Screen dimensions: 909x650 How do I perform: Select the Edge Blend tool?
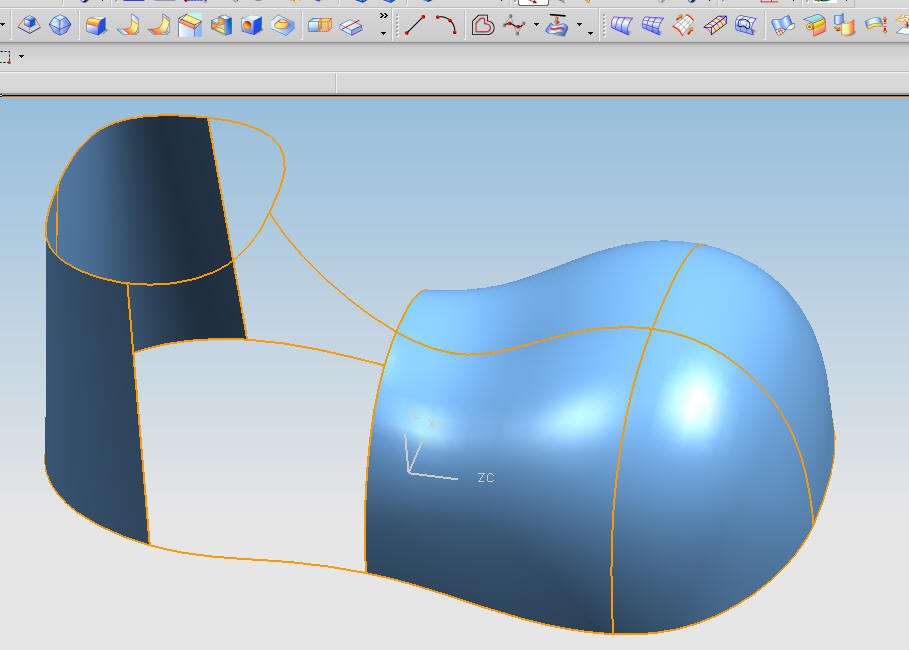click(96, 26)
